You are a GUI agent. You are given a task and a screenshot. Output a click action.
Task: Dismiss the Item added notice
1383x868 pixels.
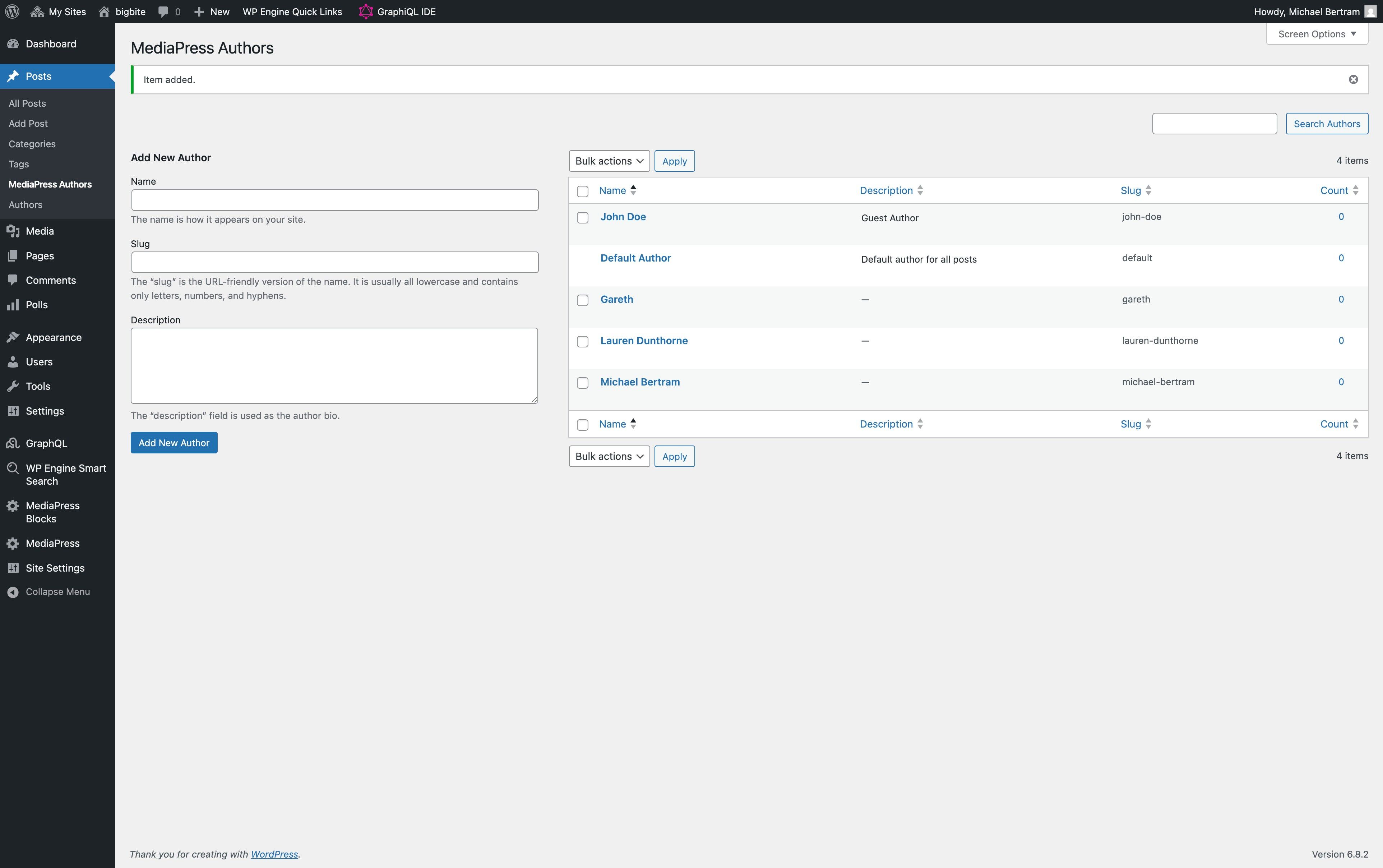tap(1352, 80)
